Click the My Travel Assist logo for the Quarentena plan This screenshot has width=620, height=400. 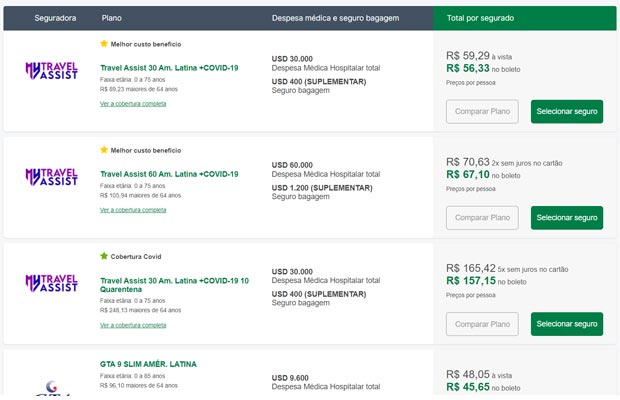tap(51, 283)
